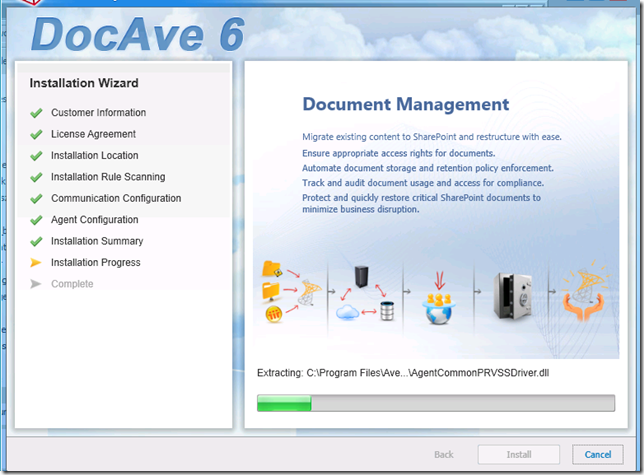Click the disabled Install button

(x=518, y=454)
